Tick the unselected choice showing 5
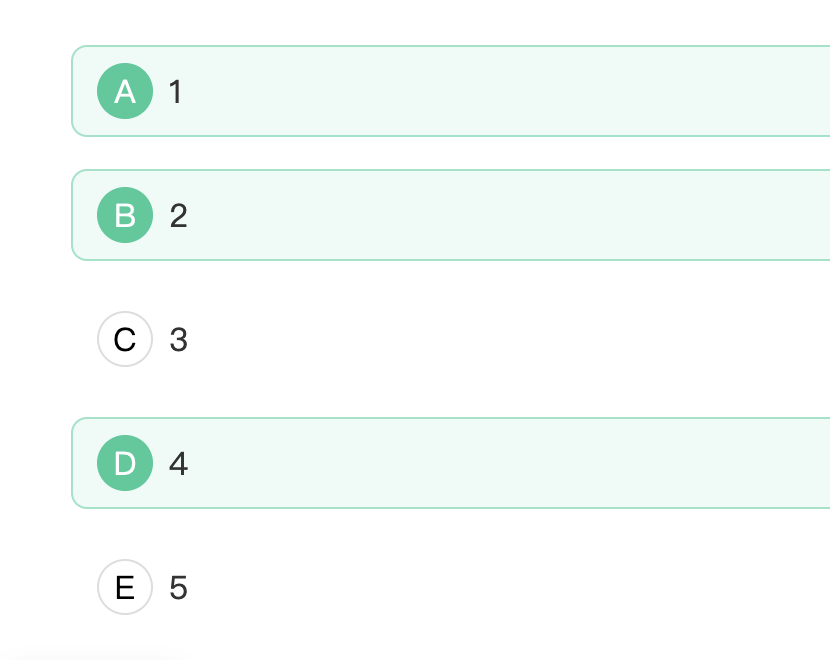Viewport: 830px width, 660px height. (450, 587)
